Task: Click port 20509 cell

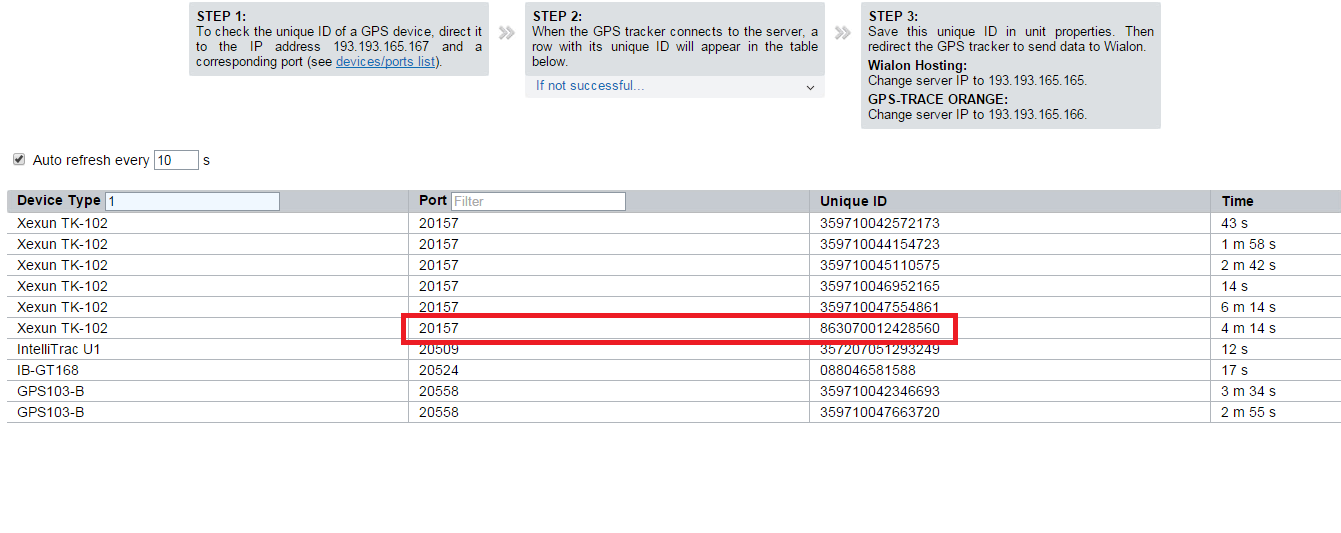Action: pyautogui.click(x=439, y=349)
